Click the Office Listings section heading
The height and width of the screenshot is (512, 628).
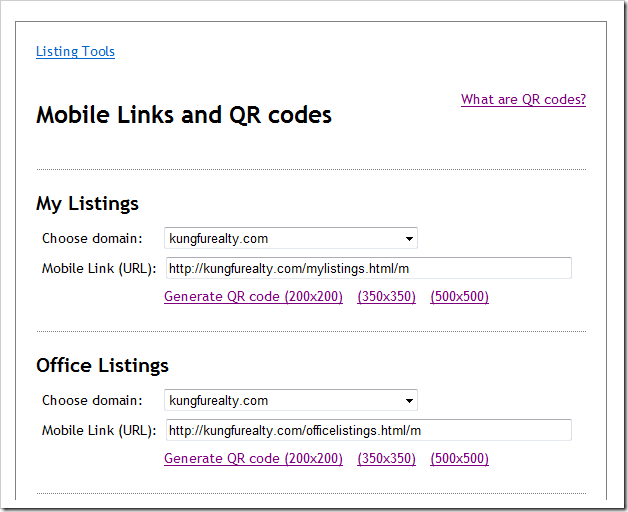click(102, 366)
